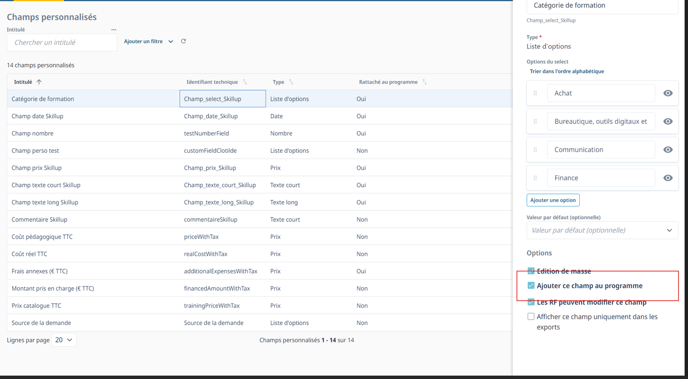This screenshot has height=379, width=688.
Task: Click the Chercher un intitulé search field
Action: (x=62, y=43)
